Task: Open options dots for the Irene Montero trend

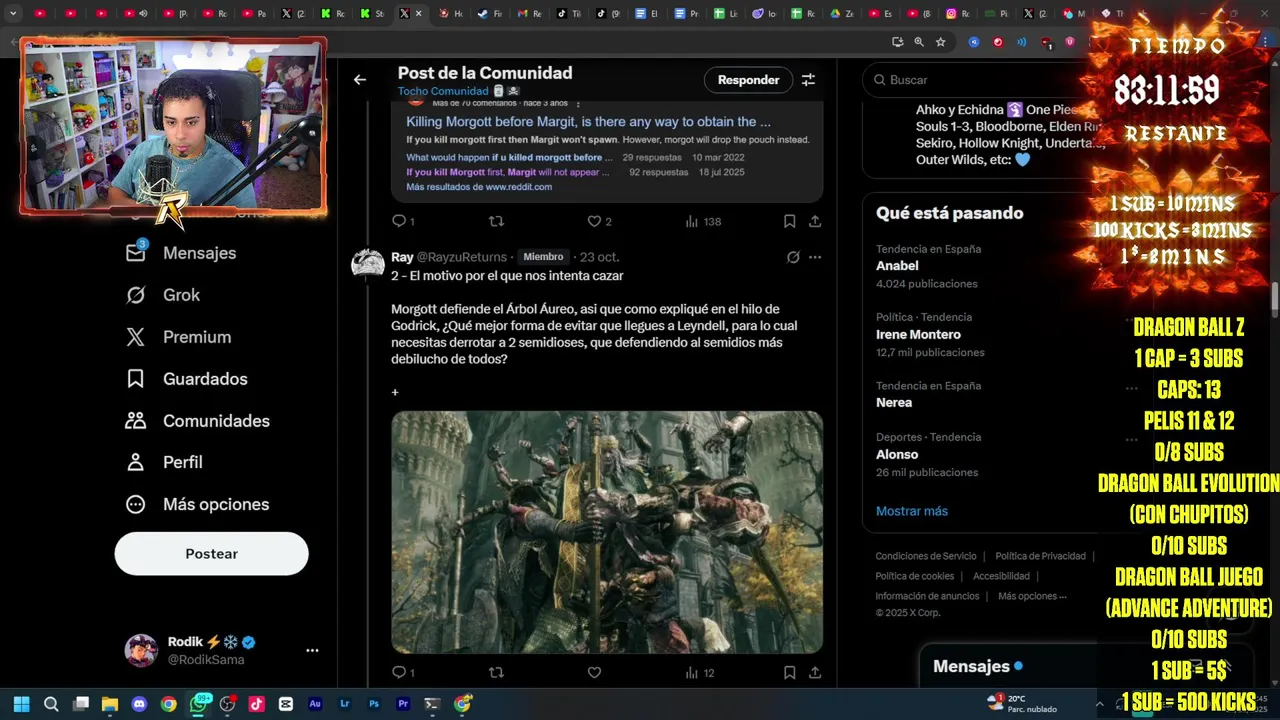Action: click(x=1131, y=318)
